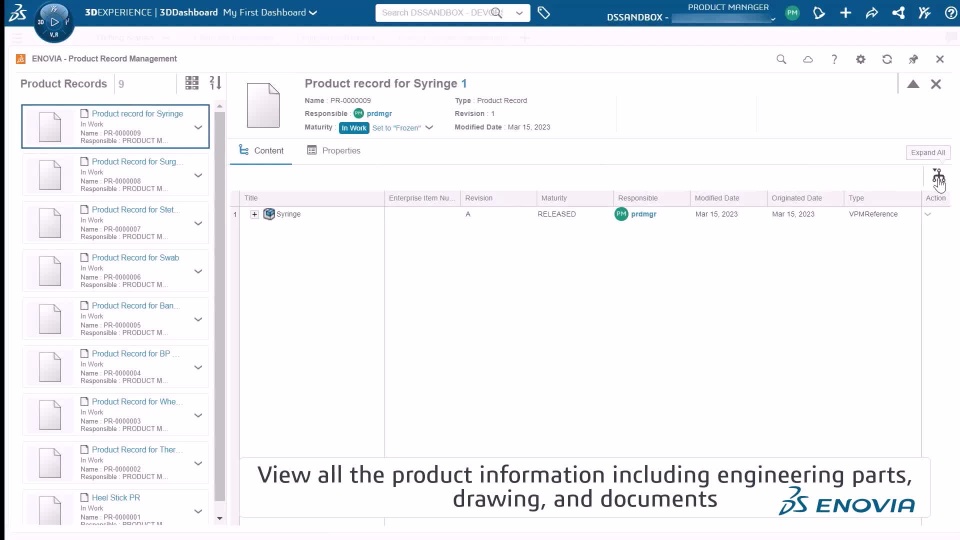The image size is (960, 540).
Task: Click the RELEASED maturity cell
Action: coord(557,214)
